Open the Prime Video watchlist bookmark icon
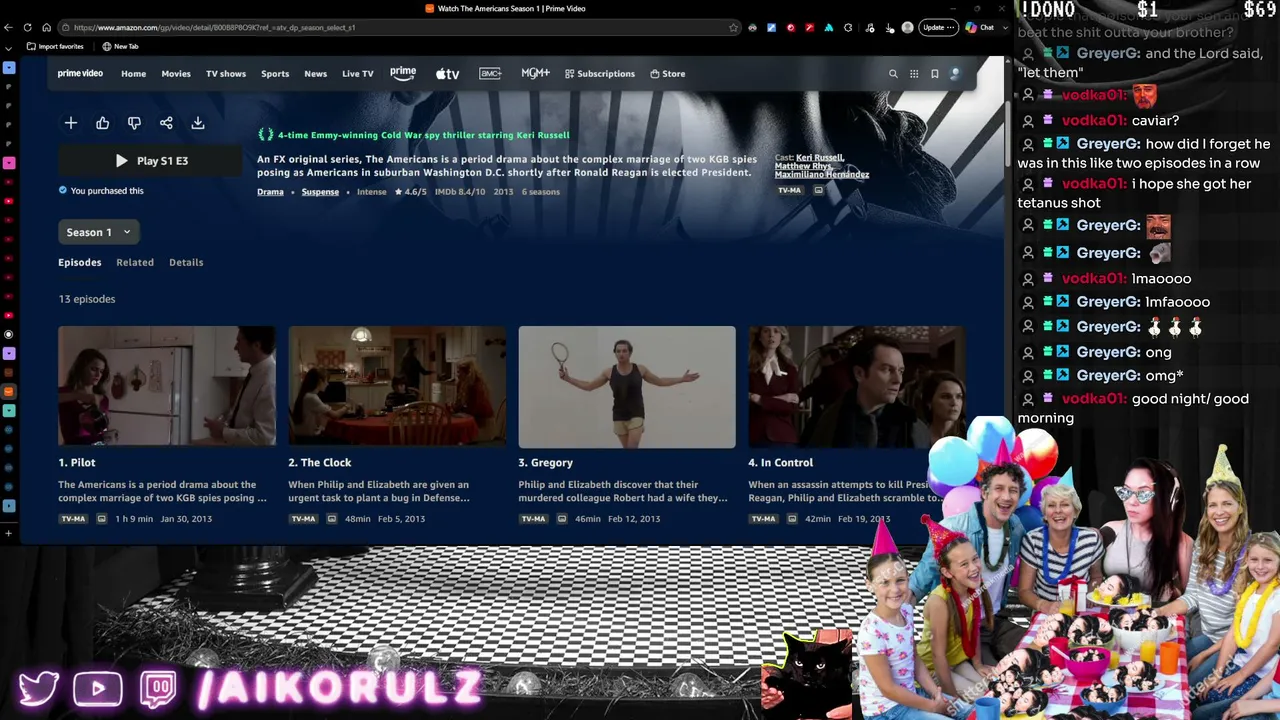 pyautogui.click(x=935, y=73)
